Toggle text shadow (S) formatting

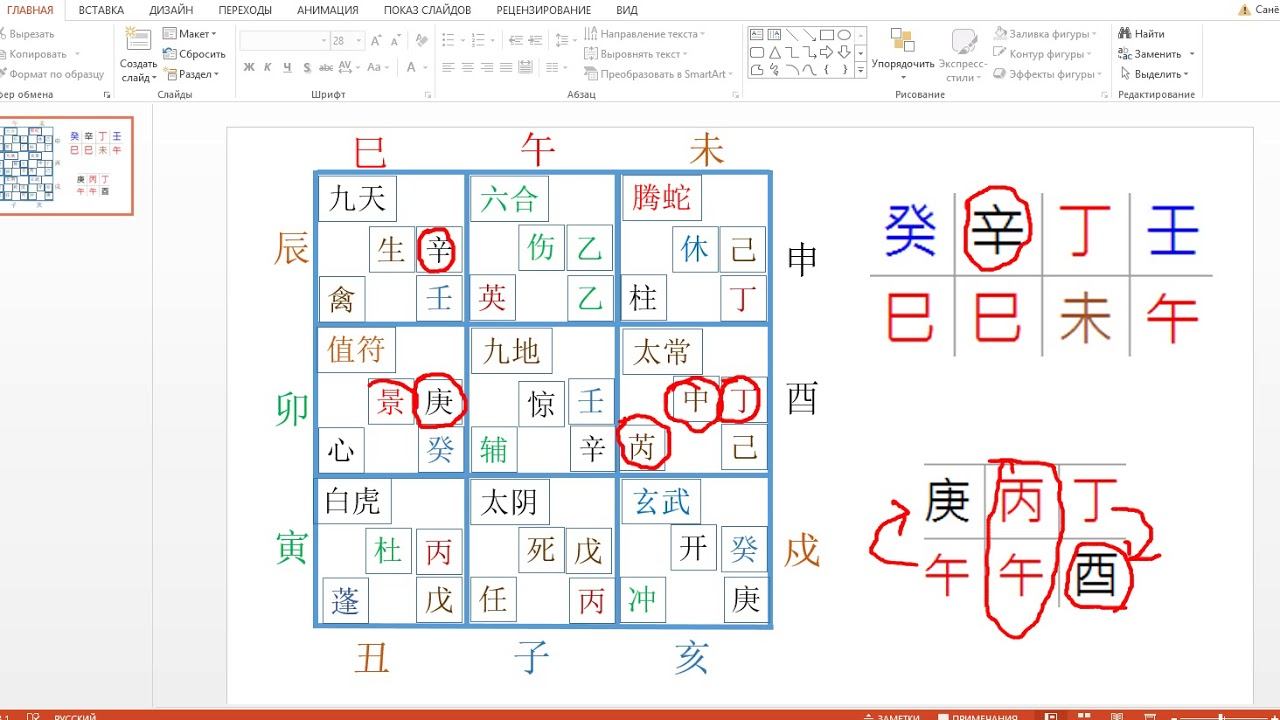(306, 67)
